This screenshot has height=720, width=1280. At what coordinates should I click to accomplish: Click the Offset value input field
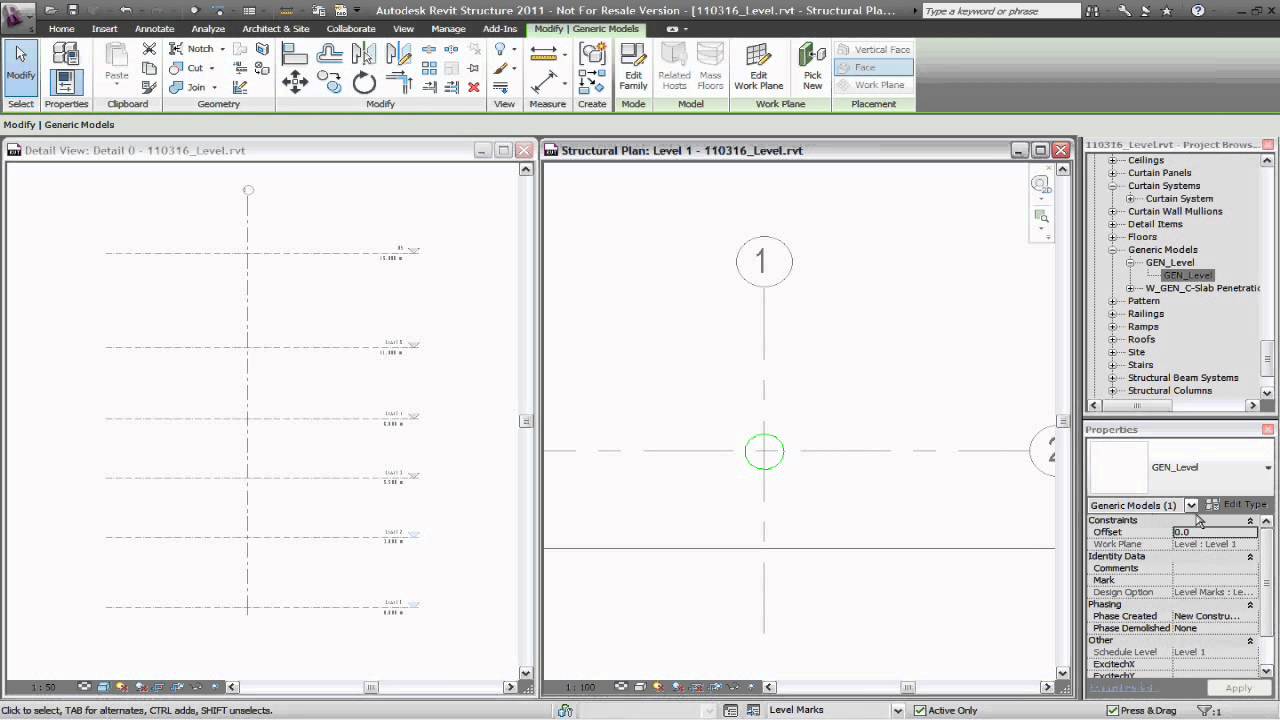click(x=1215, y=532)
